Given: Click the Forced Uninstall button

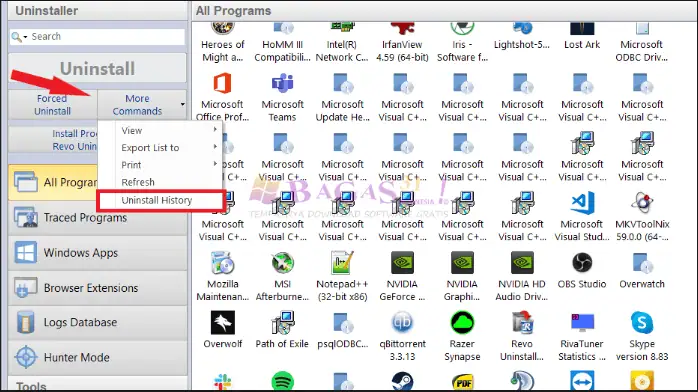Looking at the screenshot, I should [53, 105].
